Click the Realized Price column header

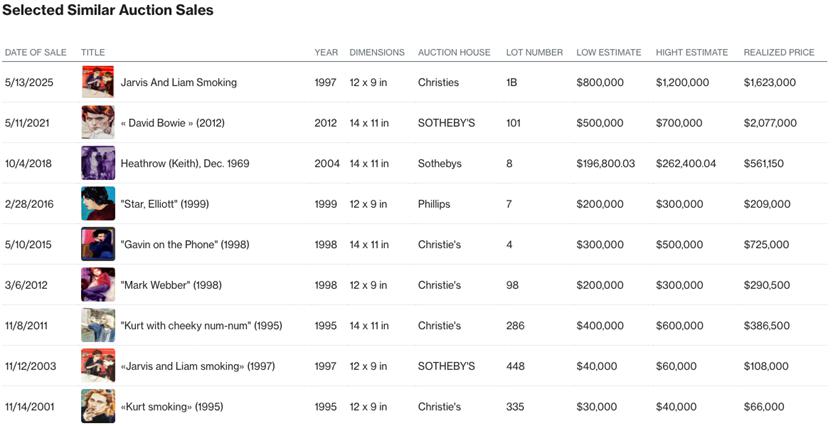coord(779,52)
